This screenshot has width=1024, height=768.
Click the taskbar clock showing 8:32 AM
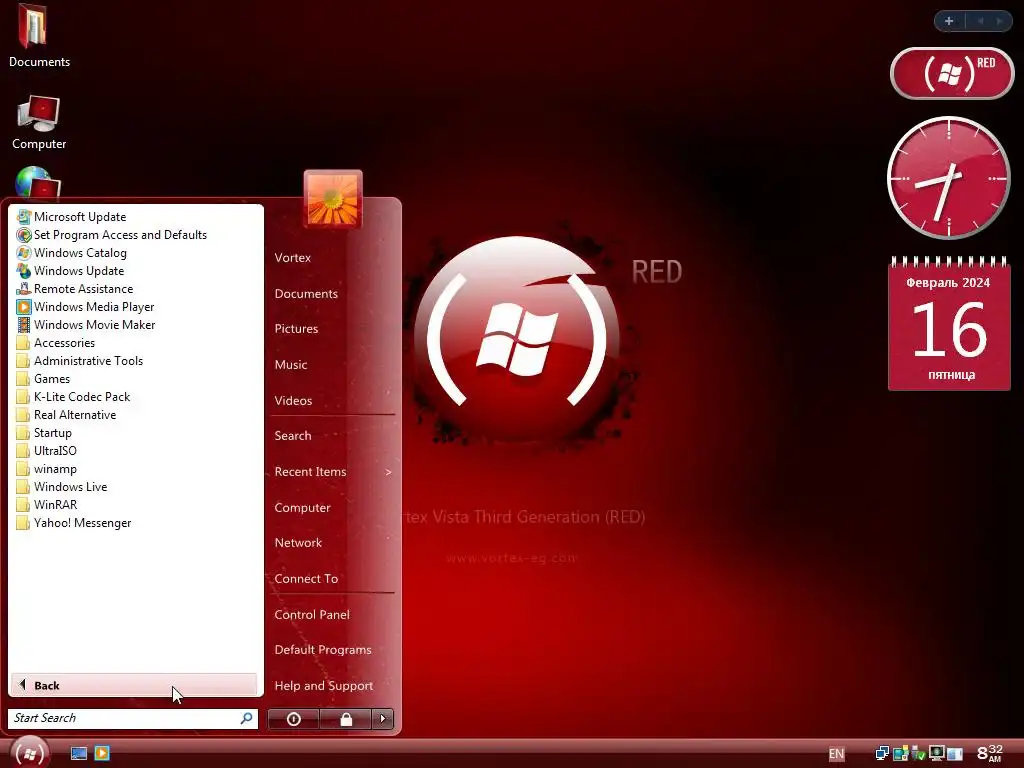[990, 753]
